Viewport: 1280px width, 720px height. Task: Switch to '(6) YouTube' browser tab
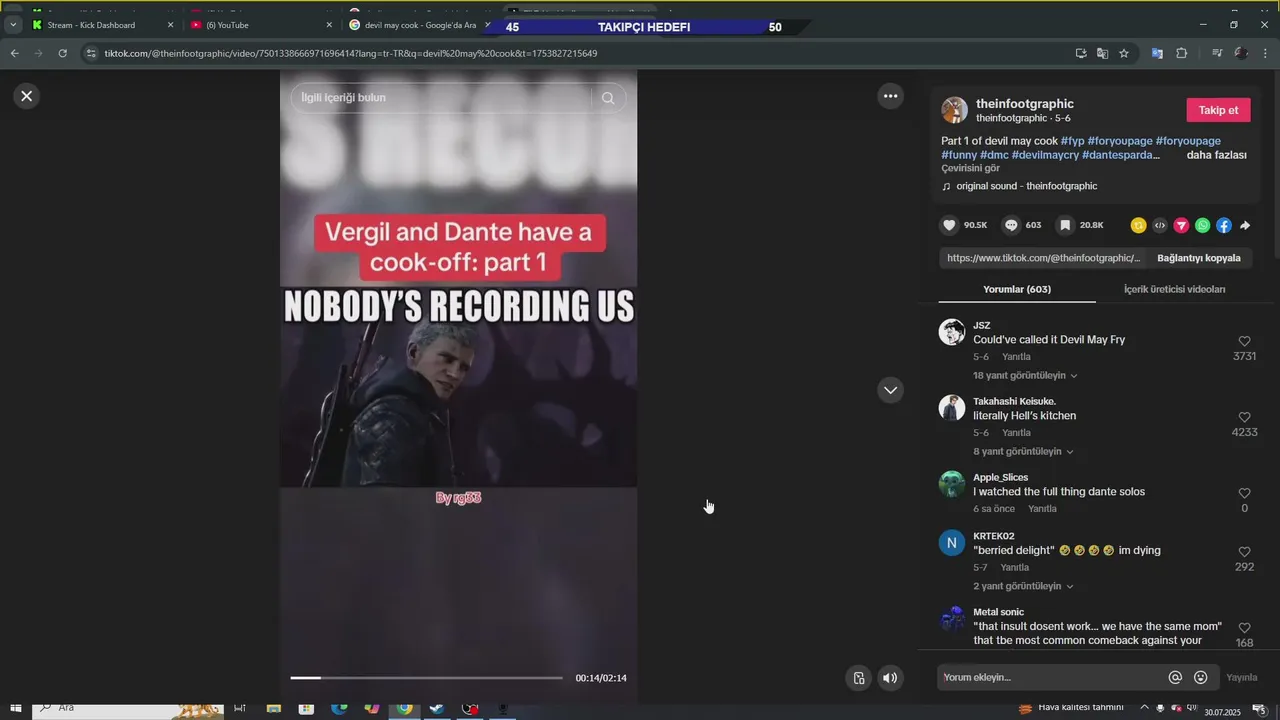[260, 25]
